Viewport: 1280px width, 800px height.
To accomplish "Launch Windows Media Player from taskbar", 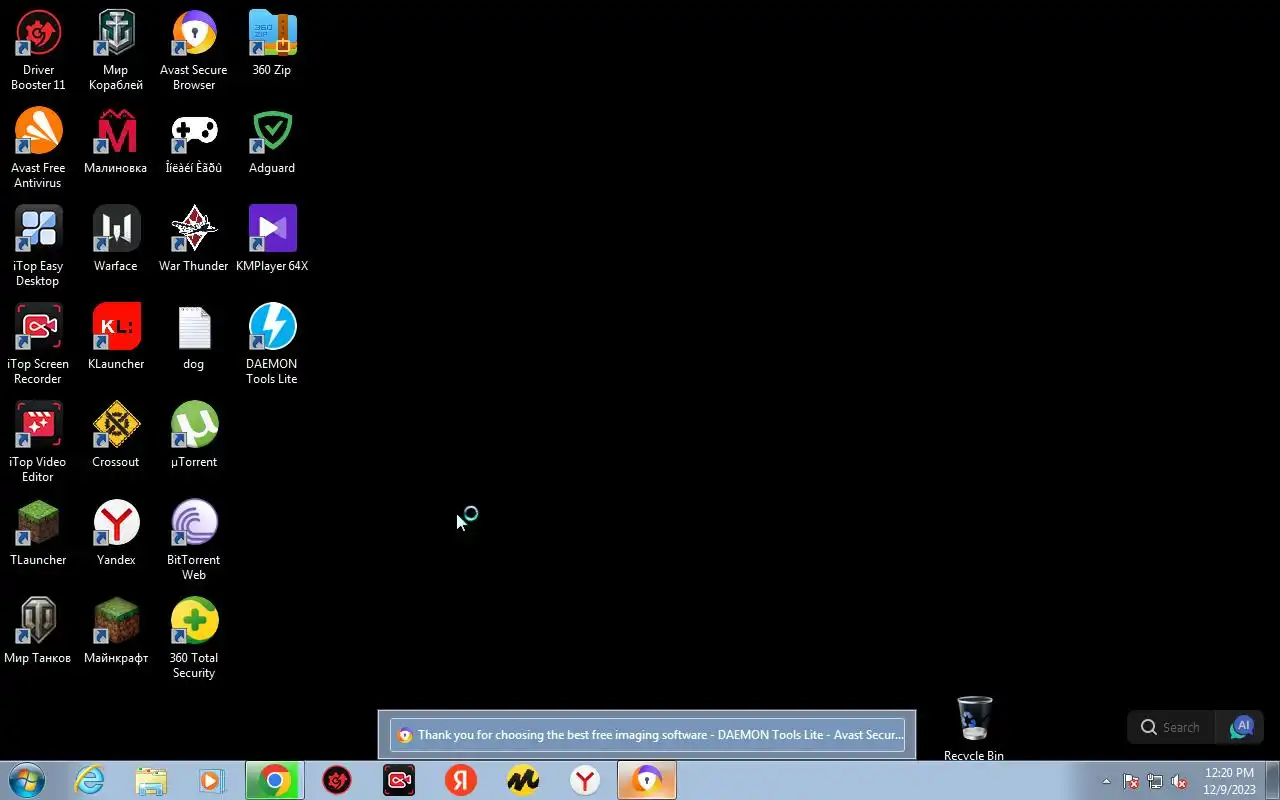I will coord(212,780).
